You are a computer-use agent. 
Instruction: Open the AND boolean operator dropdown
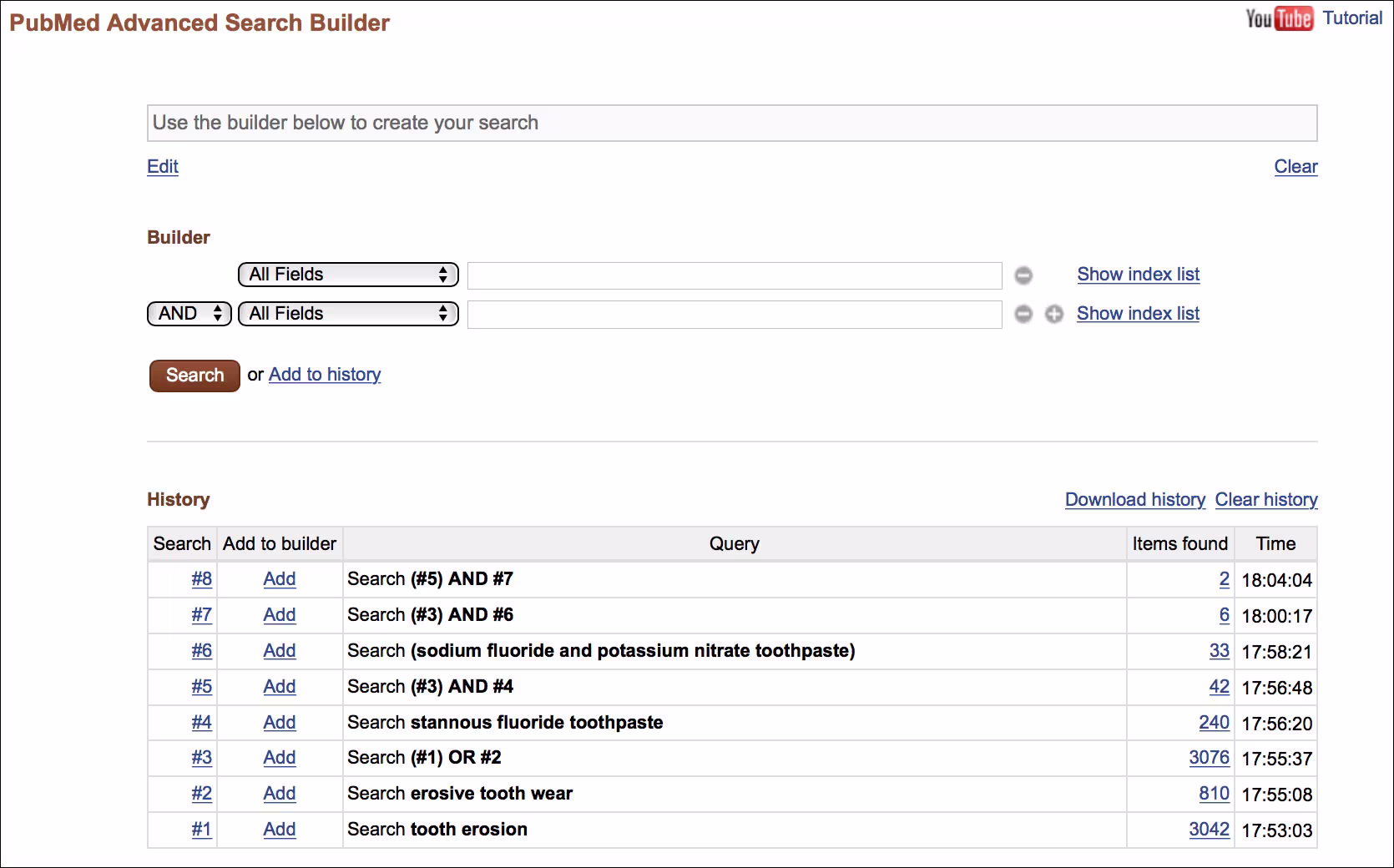[x=188, y=314]
